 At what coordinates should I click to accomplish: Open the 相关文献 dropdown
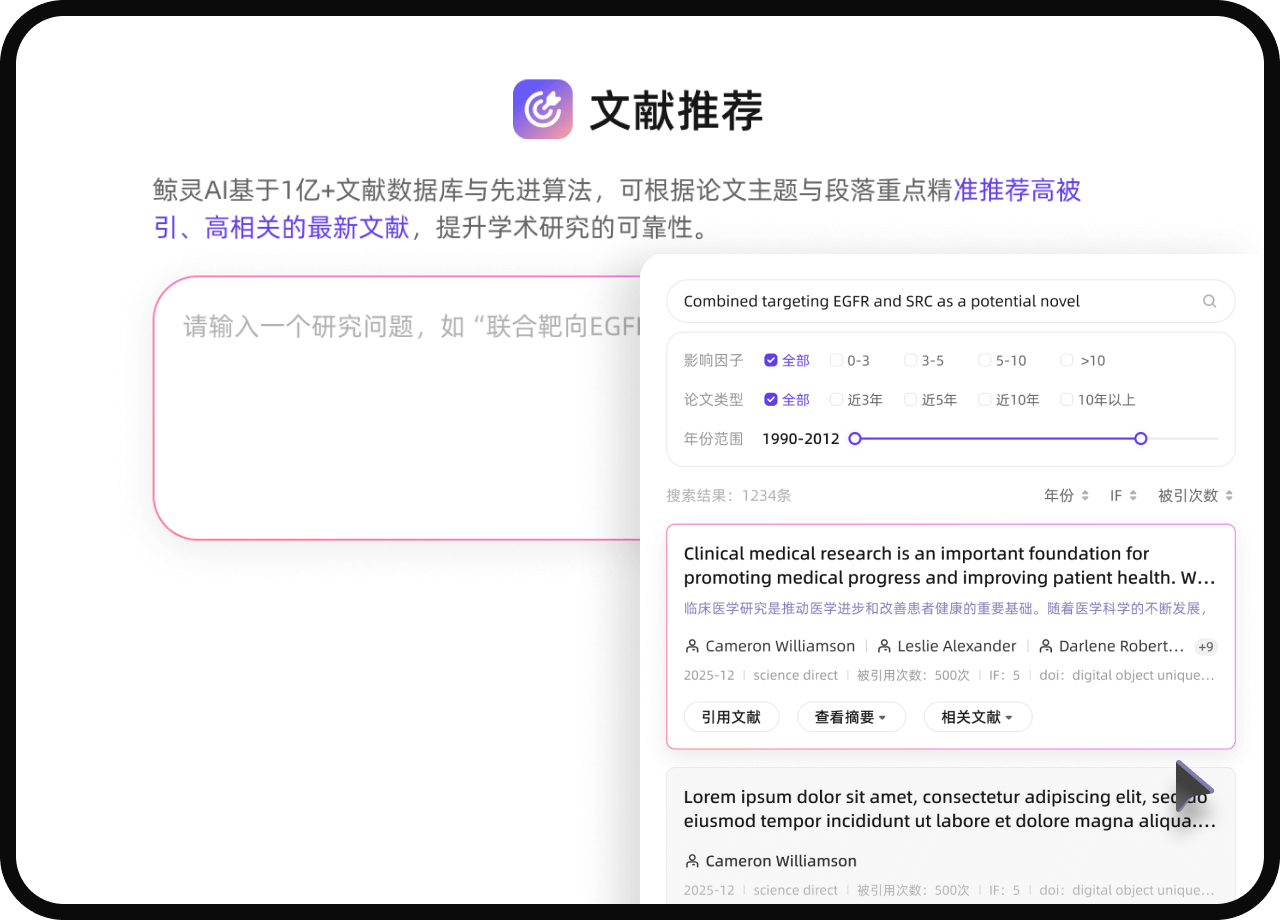click(x=977, y=717)
